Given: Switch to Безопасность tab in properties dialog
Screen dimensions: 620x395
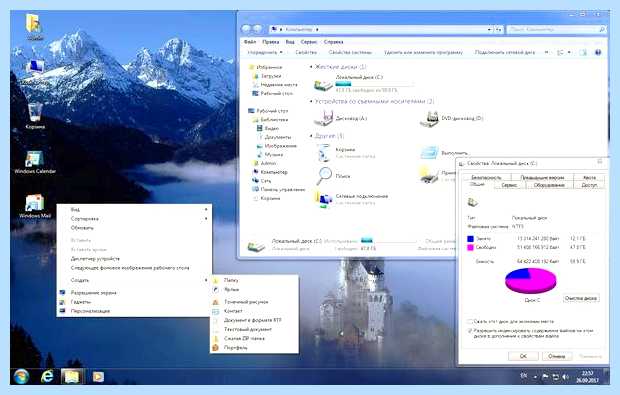Looking at the screenshot, I should 486,178.
